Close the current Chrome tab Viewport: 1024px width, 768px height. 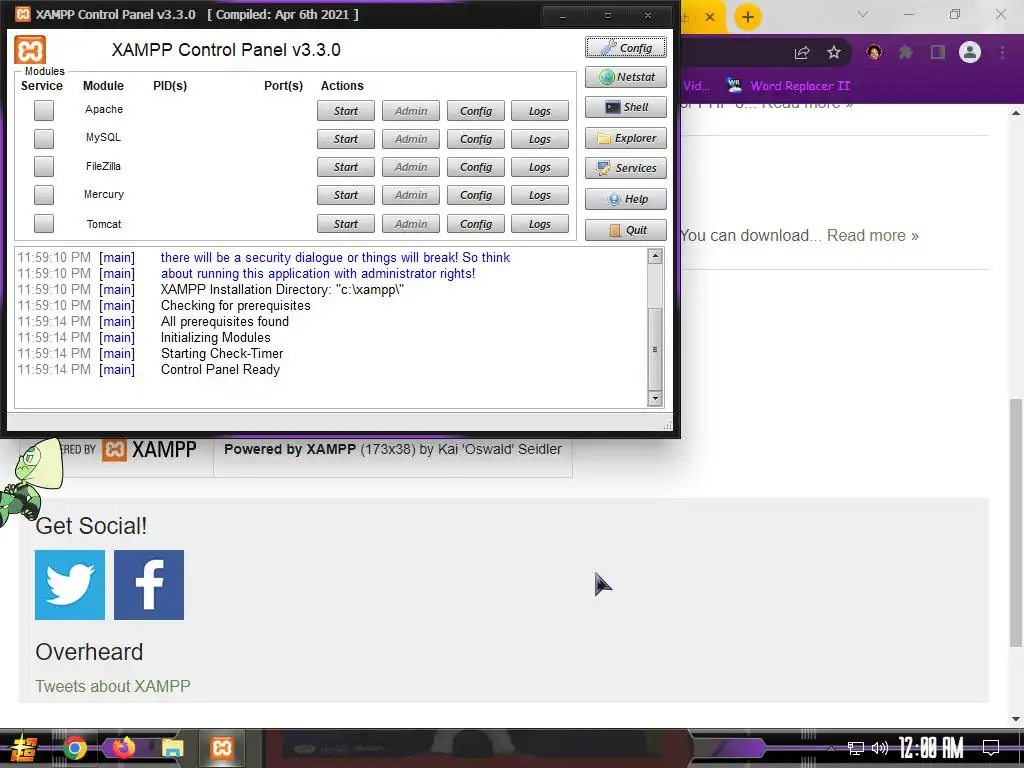pos(710,17)
